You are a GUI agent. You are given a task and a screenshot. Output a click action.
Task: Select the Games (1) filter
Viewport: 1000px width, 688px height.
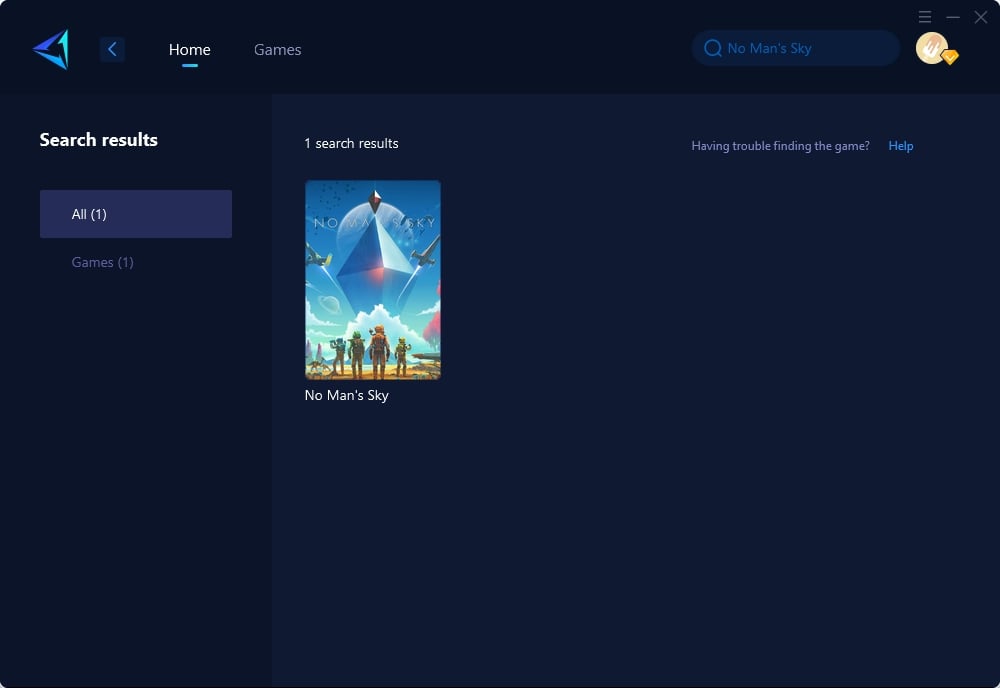tap(103, 262)
